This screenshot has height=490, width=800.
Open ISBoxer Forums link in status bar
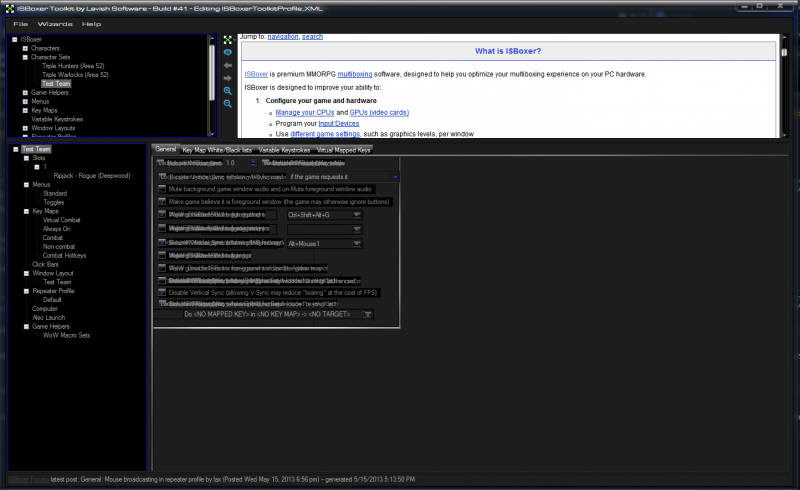pyautogui.click(x=29, y=479)
